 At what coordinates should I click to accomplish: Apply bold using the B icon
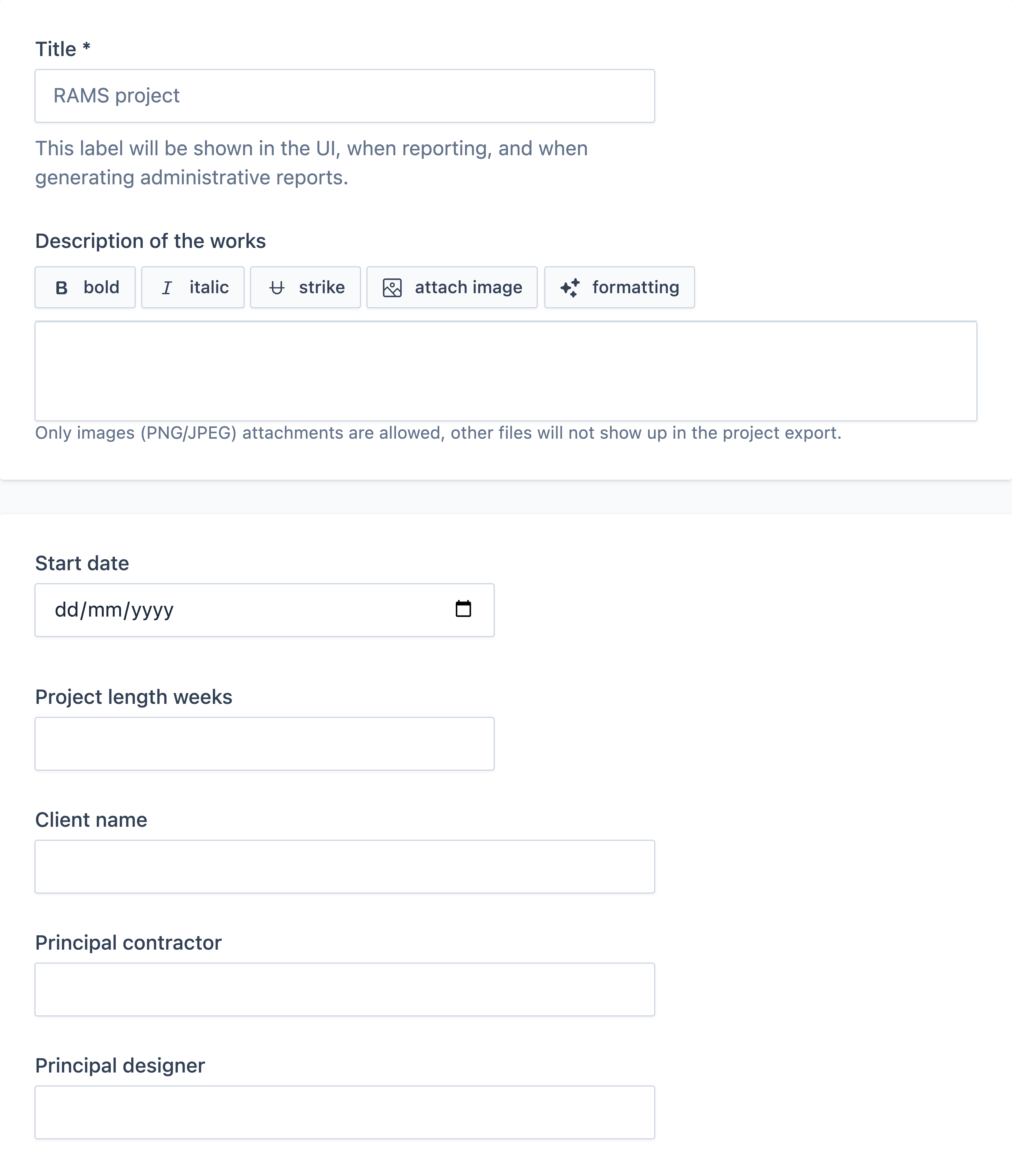(62, 288)
